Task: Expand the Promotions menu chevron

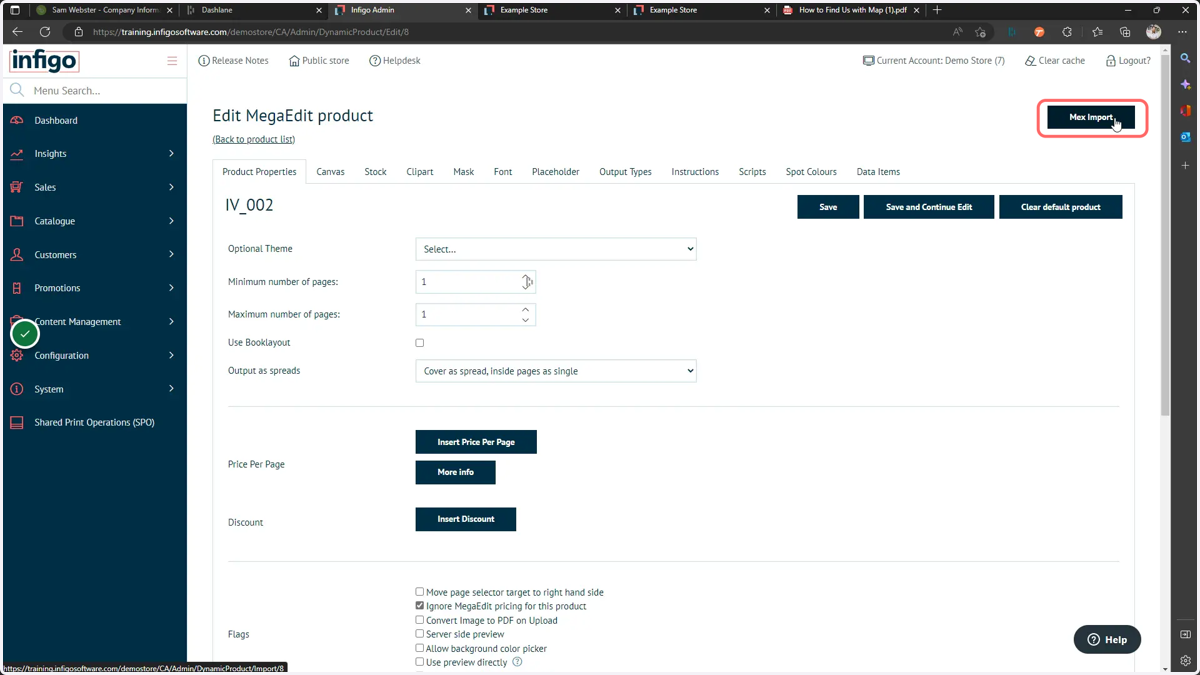Action: 171,288
